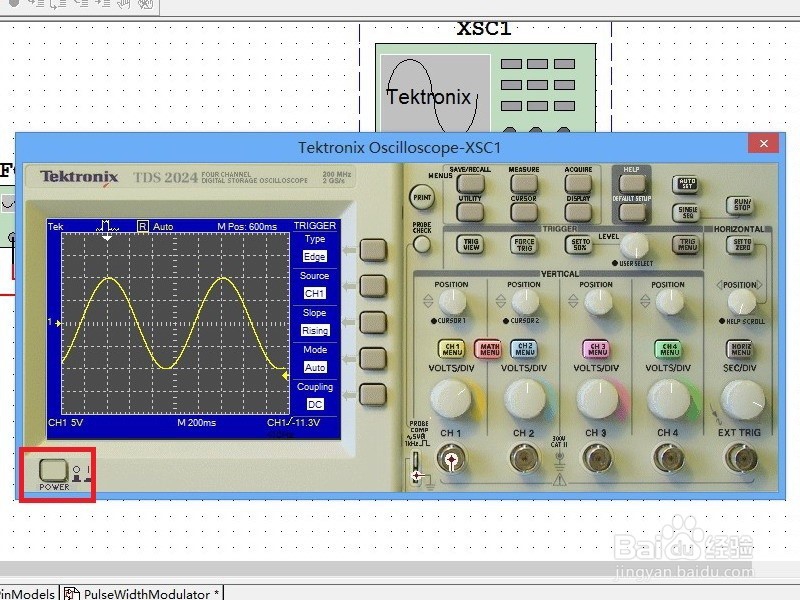Click the AUTO SET button
This screenshot has height=600, width=800.
(686, 184)
